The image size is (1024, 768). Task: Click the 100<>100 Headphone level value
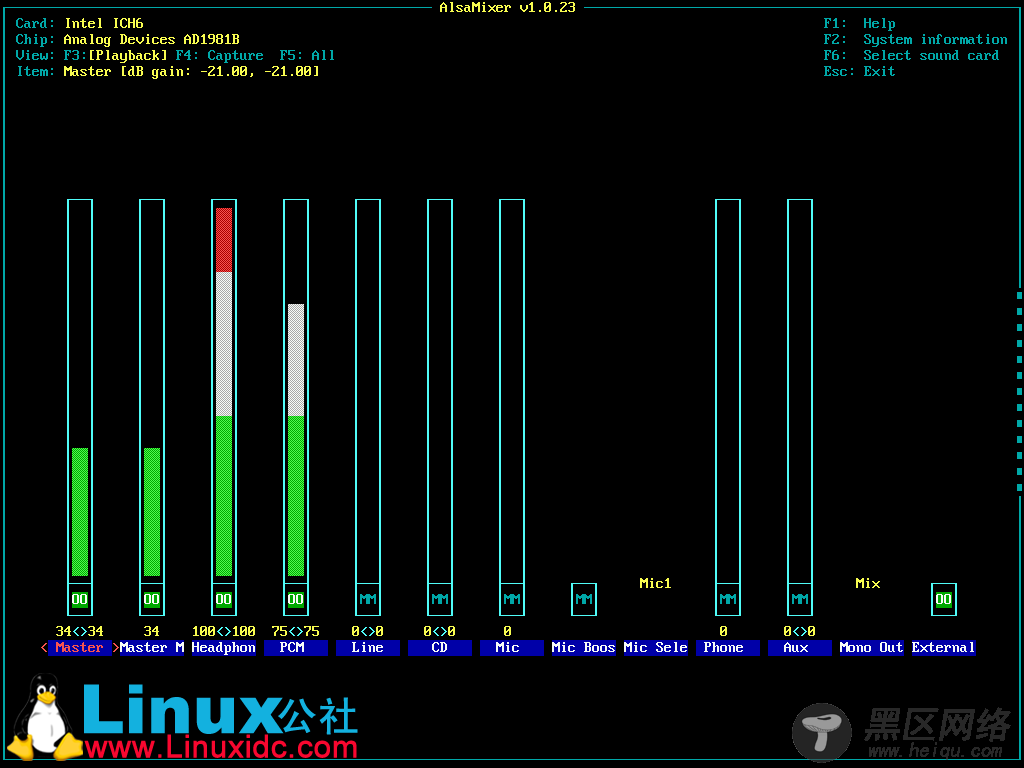click(x=224, y=632)
